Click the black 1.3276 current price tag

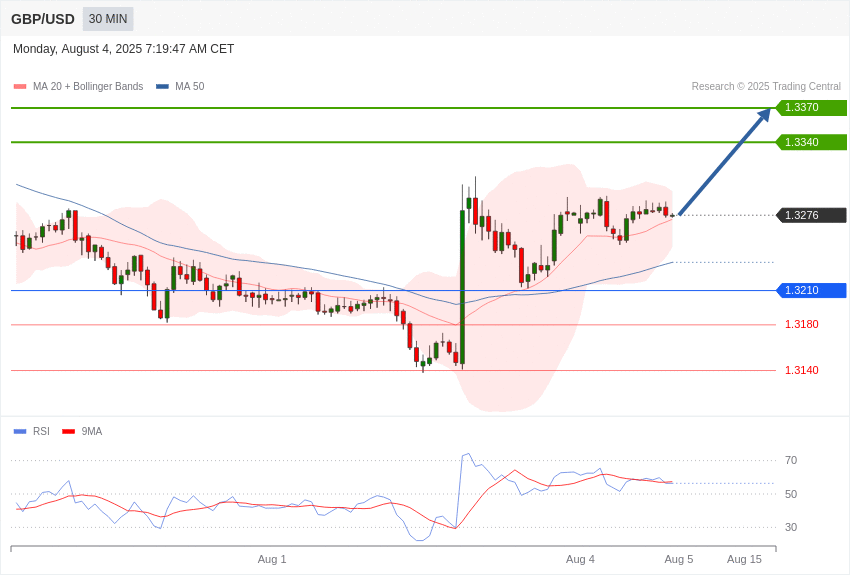coord(812,215)
